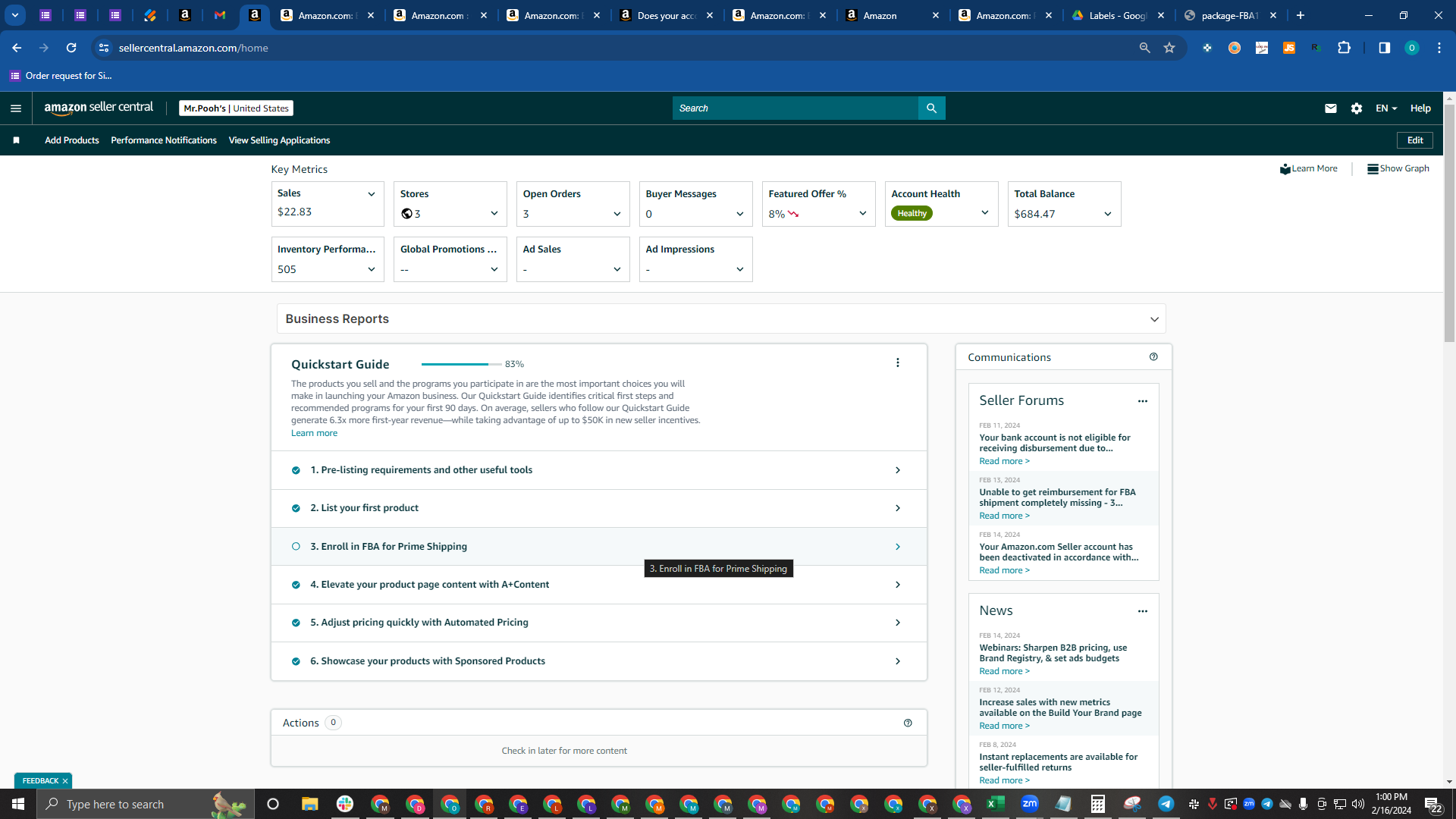Switch to 'Does your acc' tab
Viewport: 1456px width, 819px height.
click(x=667, y=15)
